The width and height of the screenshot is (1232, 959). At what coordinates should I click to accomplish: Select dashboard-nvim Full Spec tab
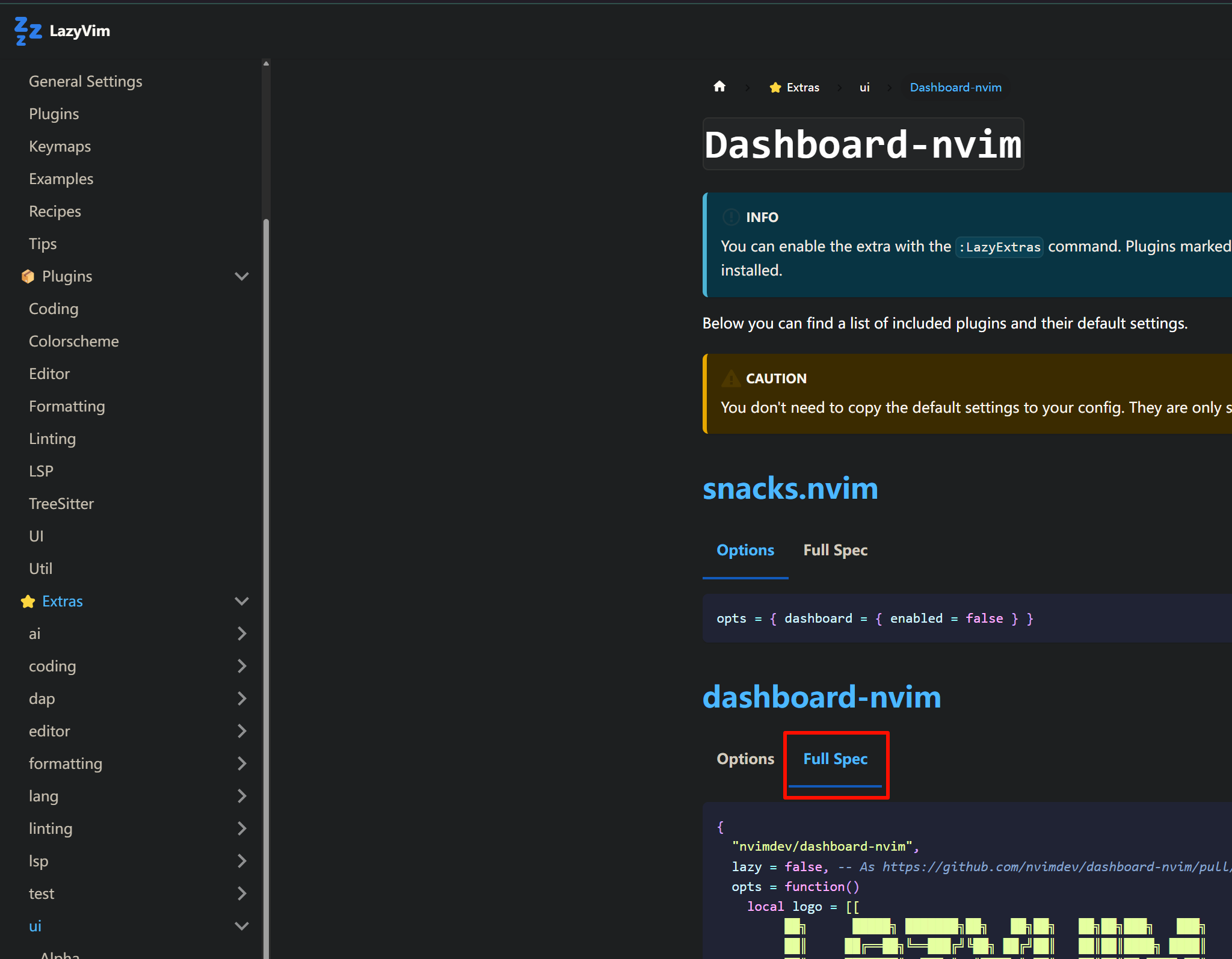pyautogui.click(x=835, y=759)
